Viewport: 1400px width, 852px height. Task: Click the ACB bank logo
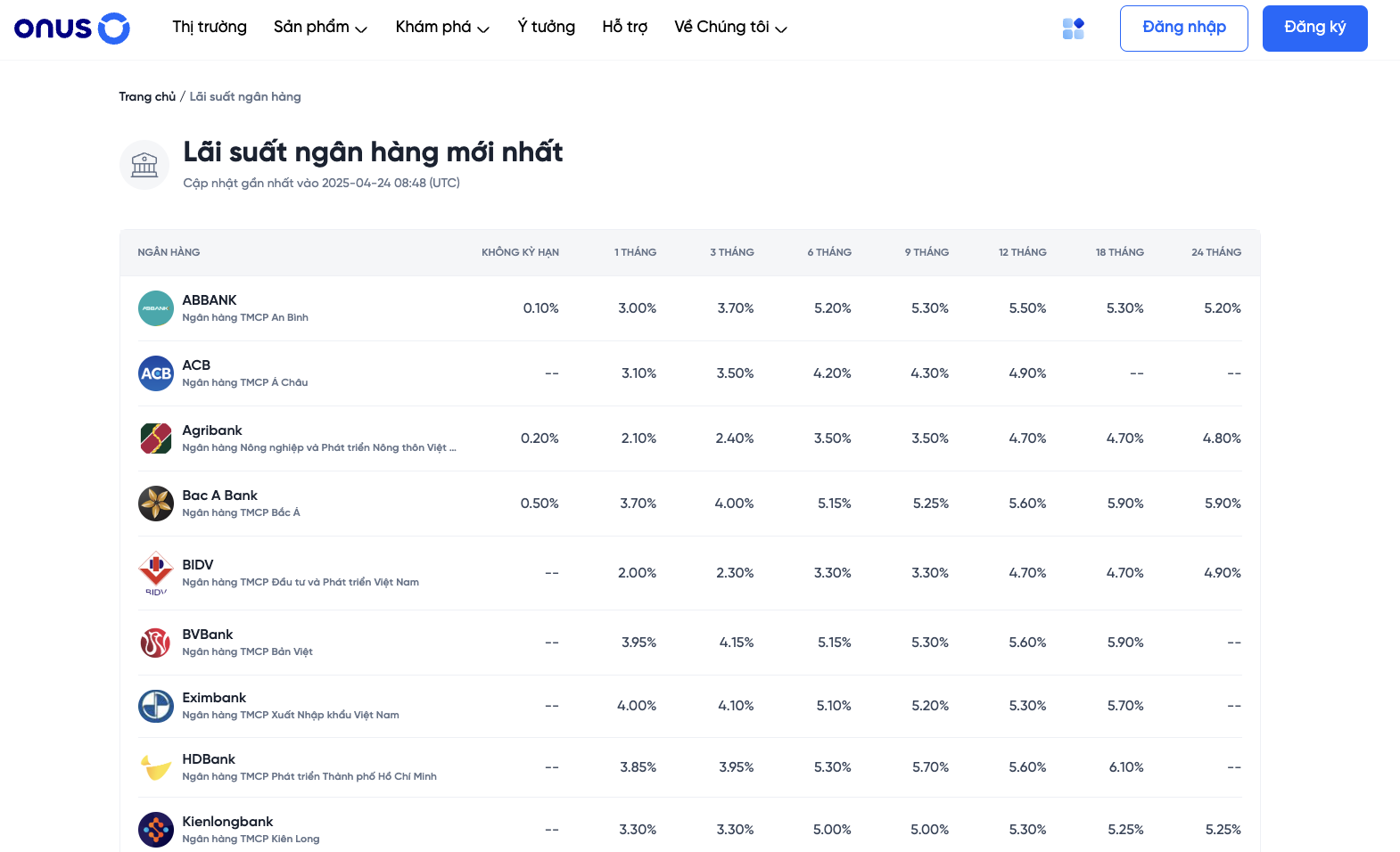[x=156, y=373]
